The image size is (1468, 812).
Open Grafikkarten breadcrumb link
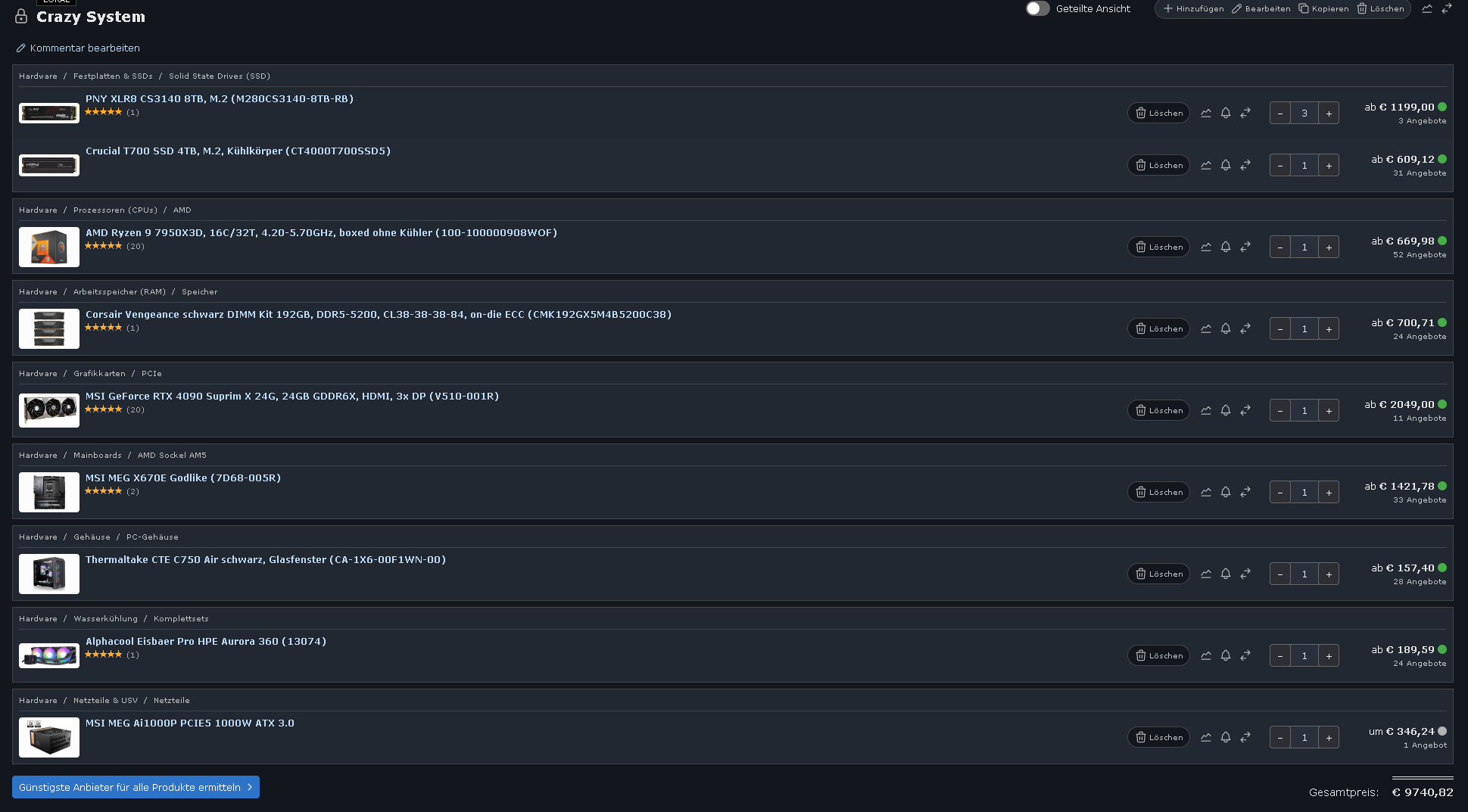tap(99, 373)
